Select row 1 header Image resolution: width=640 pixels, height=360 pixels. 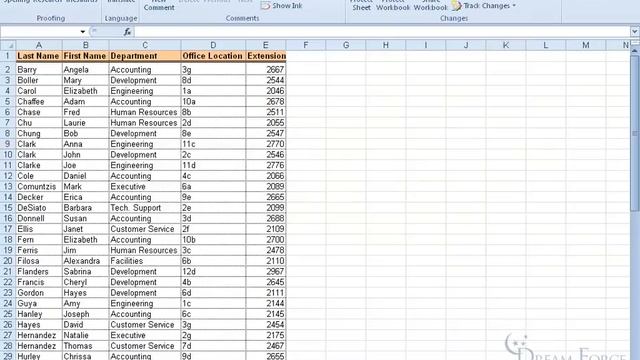pos(8,56)
